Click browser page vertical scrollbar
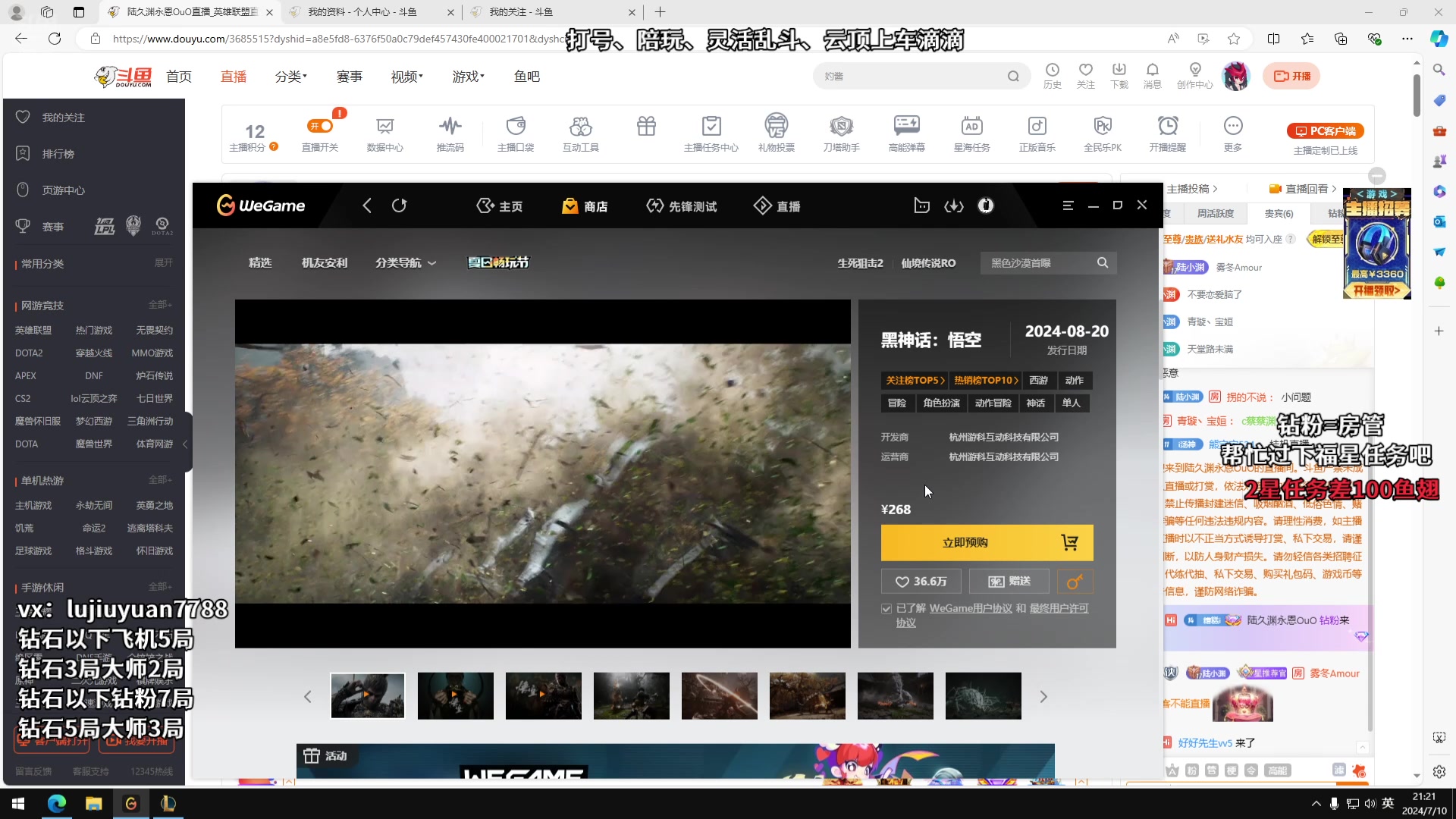The height and width of the screenshot is (819, 1456). click(1417, 95)
